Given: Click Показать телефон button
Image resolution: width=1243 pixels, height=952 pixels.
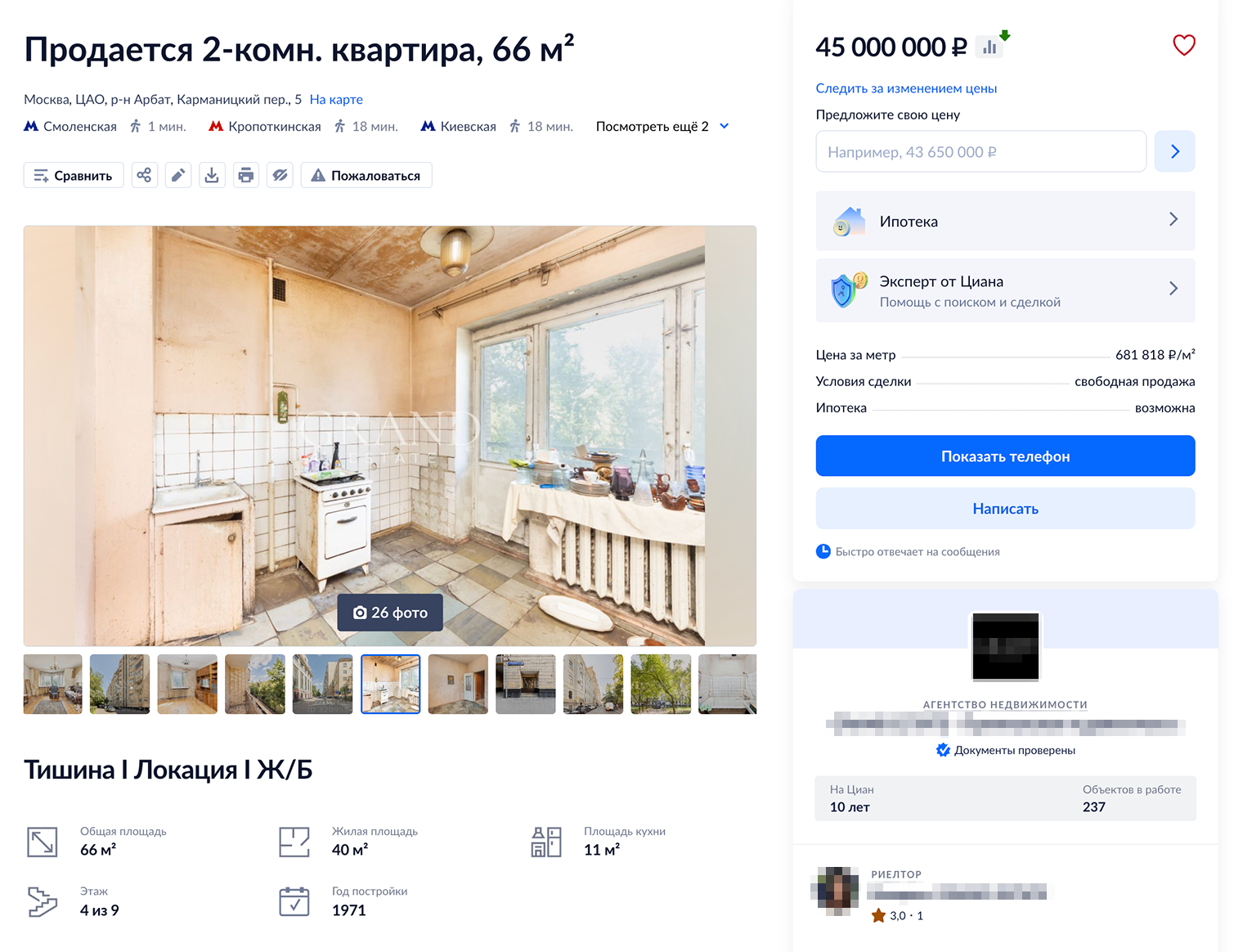Looking at the screenshot, I should 1005,456.
